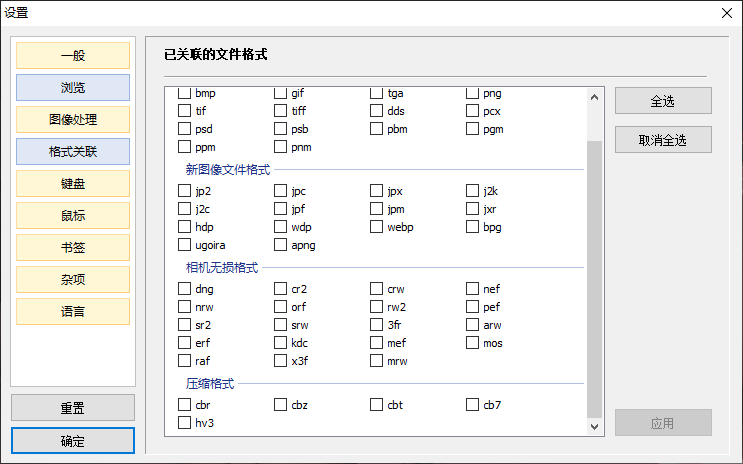This screenshot has width=743, height=464.
Task: Tick the apng checkbox
Action: [281, 245]
